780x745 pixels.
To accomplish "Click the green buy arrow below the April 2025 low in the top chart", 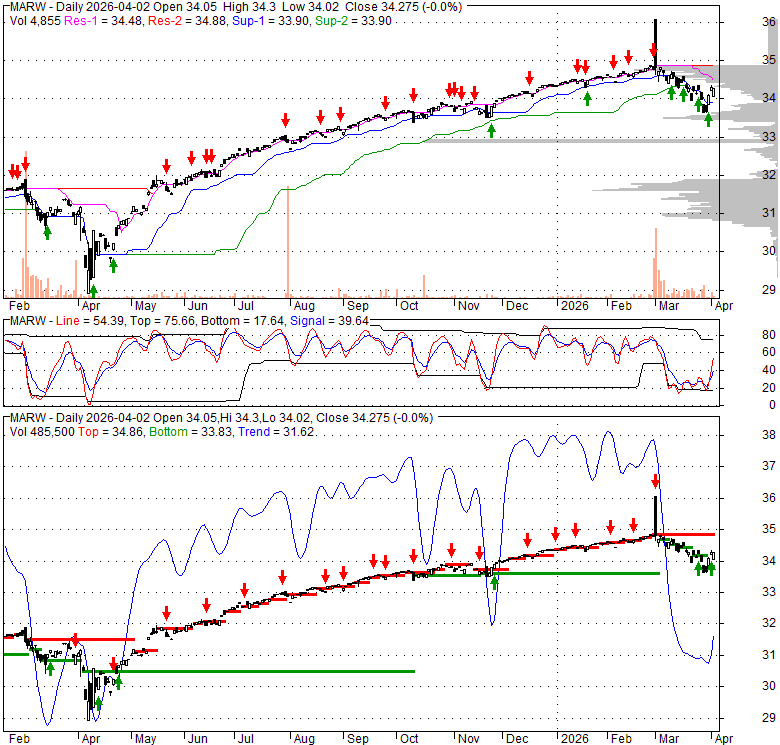I will [93, 290].
